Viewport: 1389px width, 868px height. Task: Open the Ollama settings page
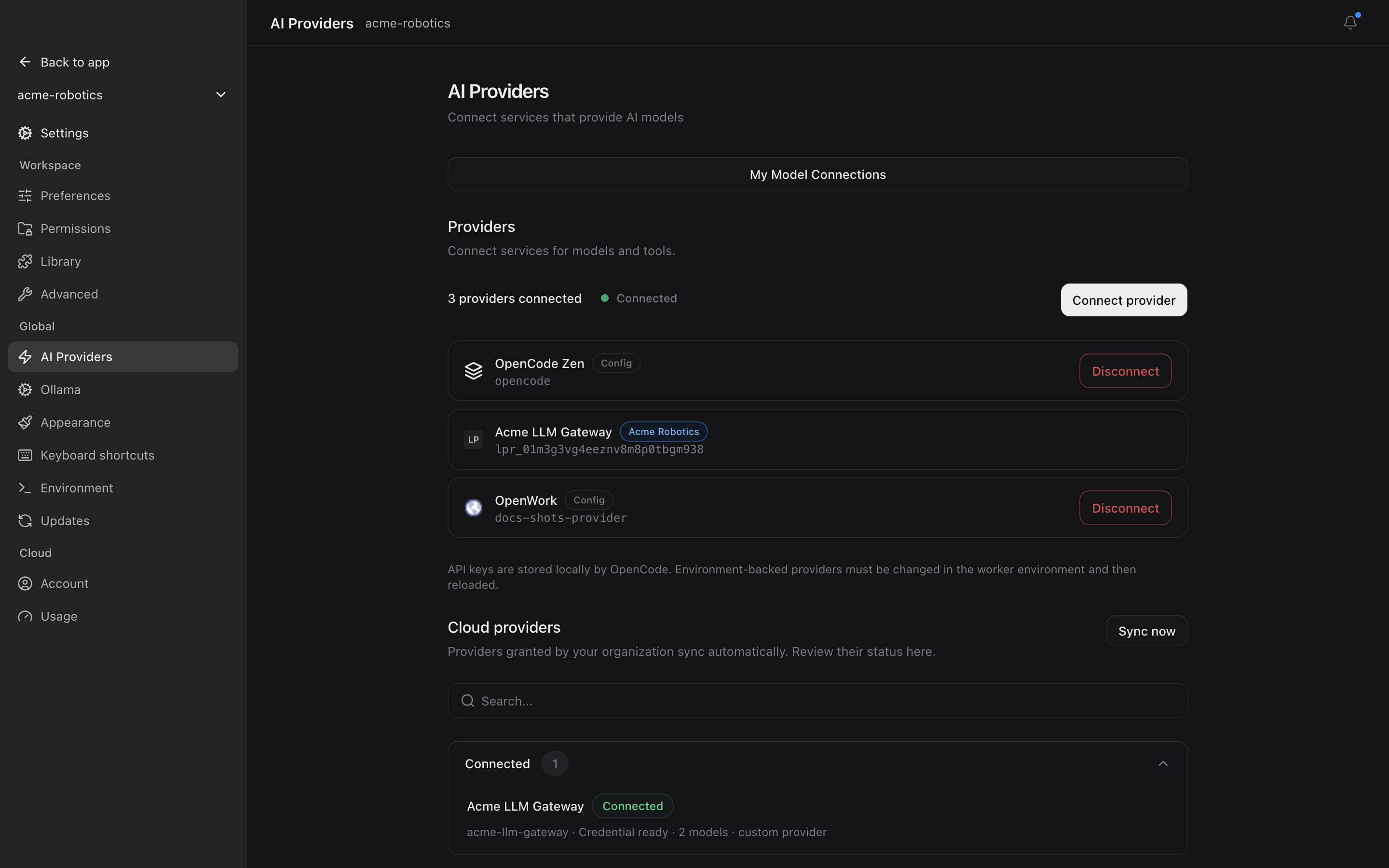(x=123, y=389)
